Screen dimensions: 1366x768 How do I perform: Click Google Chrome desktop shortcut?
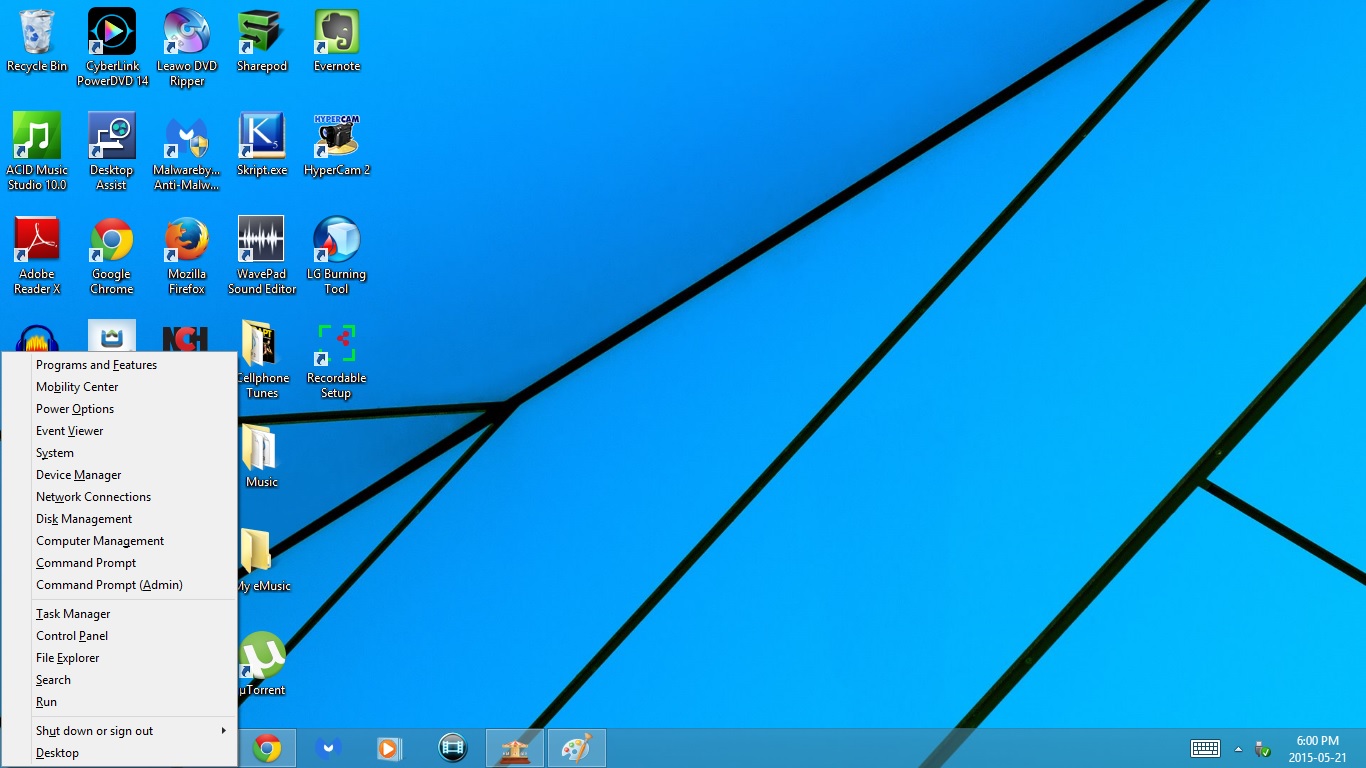click(x=112, y=256)
